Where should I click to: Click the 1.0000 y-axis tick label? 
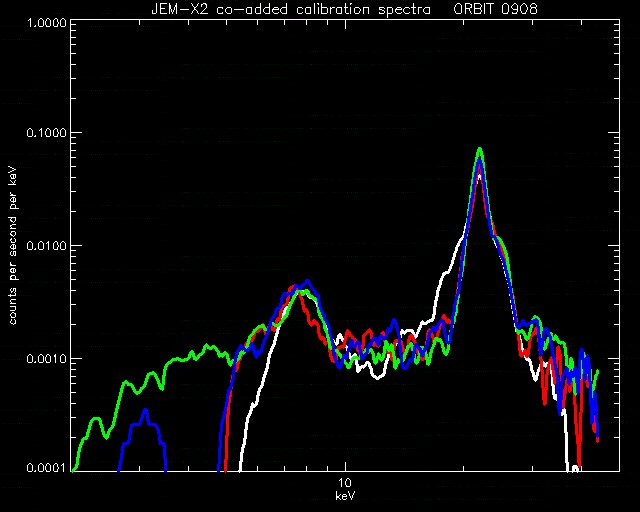coord(47,22)
